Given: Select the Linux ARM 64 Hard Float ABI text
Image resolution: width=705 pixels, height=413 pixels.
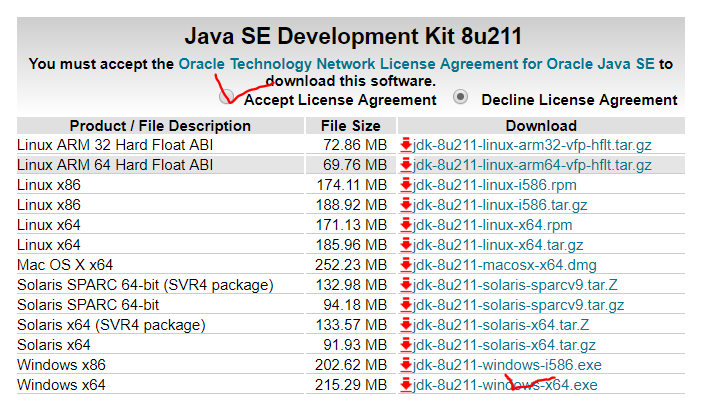Looking at the screenshot, I should coord(115,165).
